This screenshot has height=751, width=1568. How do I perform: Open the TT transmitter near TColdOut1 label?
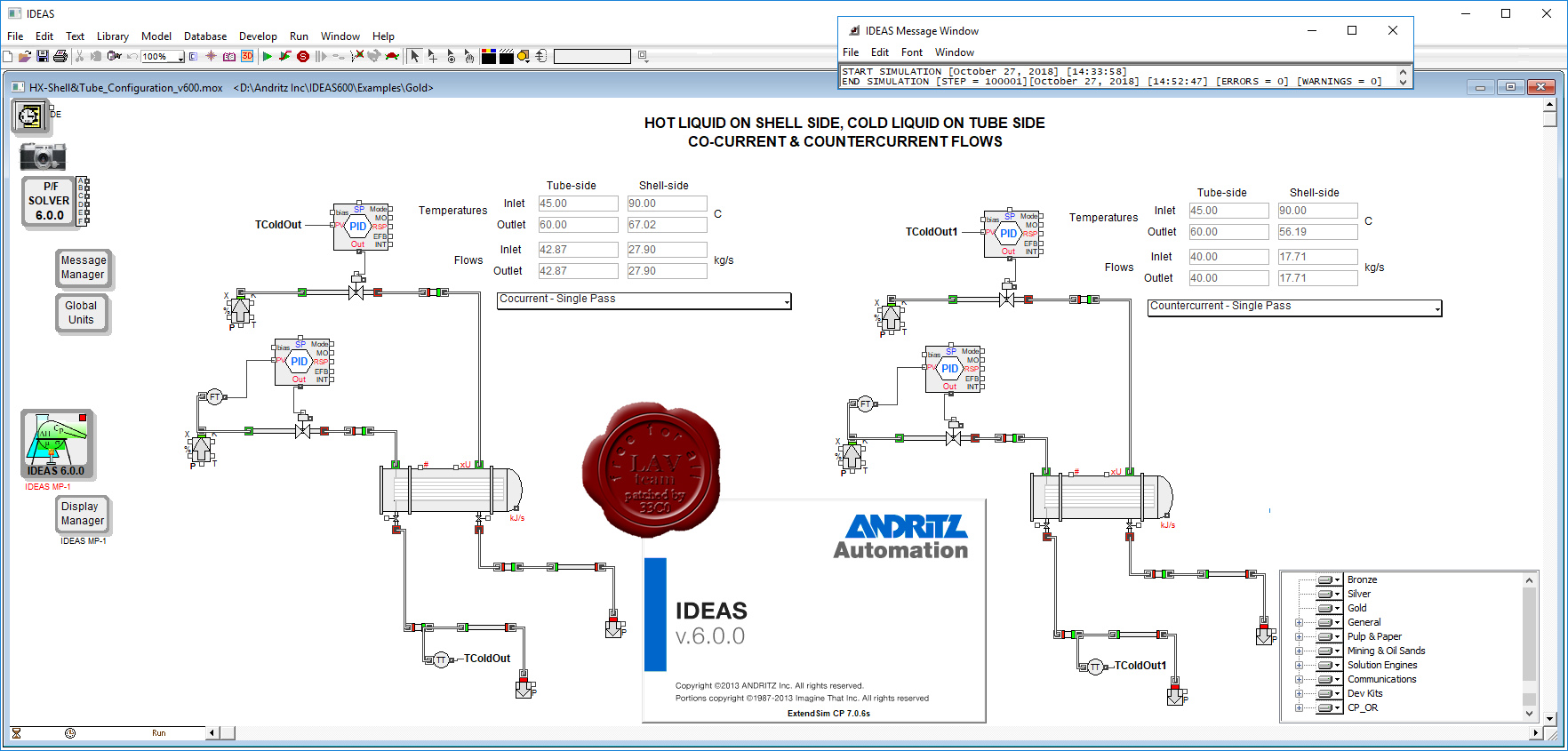(1095, 667)
